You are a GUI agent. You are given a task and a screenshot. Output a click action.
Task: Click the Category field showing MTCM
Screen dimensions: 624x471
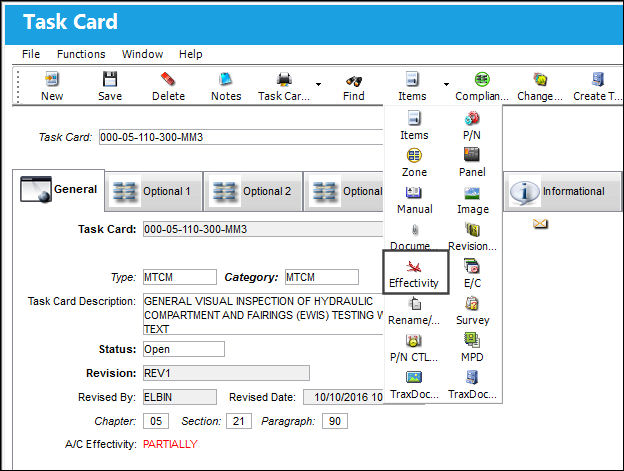[x=322, y=277]
